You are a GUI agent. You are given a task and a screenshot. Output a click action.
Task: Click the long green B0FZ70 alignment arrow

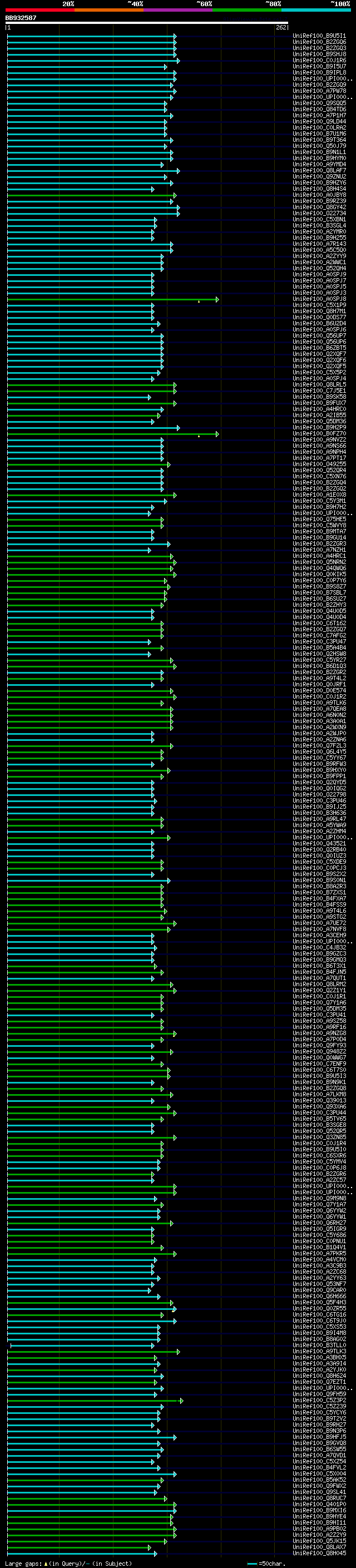[x=113, y=434]
